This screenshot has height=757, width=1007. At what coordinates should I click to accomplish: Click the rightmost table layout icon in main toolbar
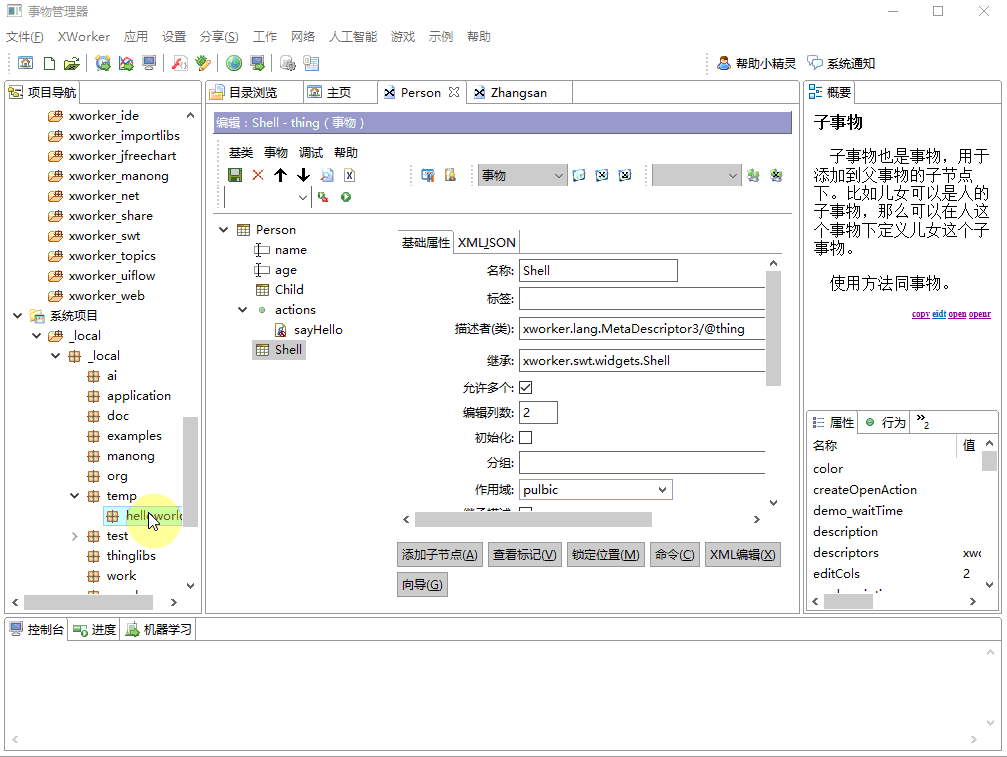(311, 63)
